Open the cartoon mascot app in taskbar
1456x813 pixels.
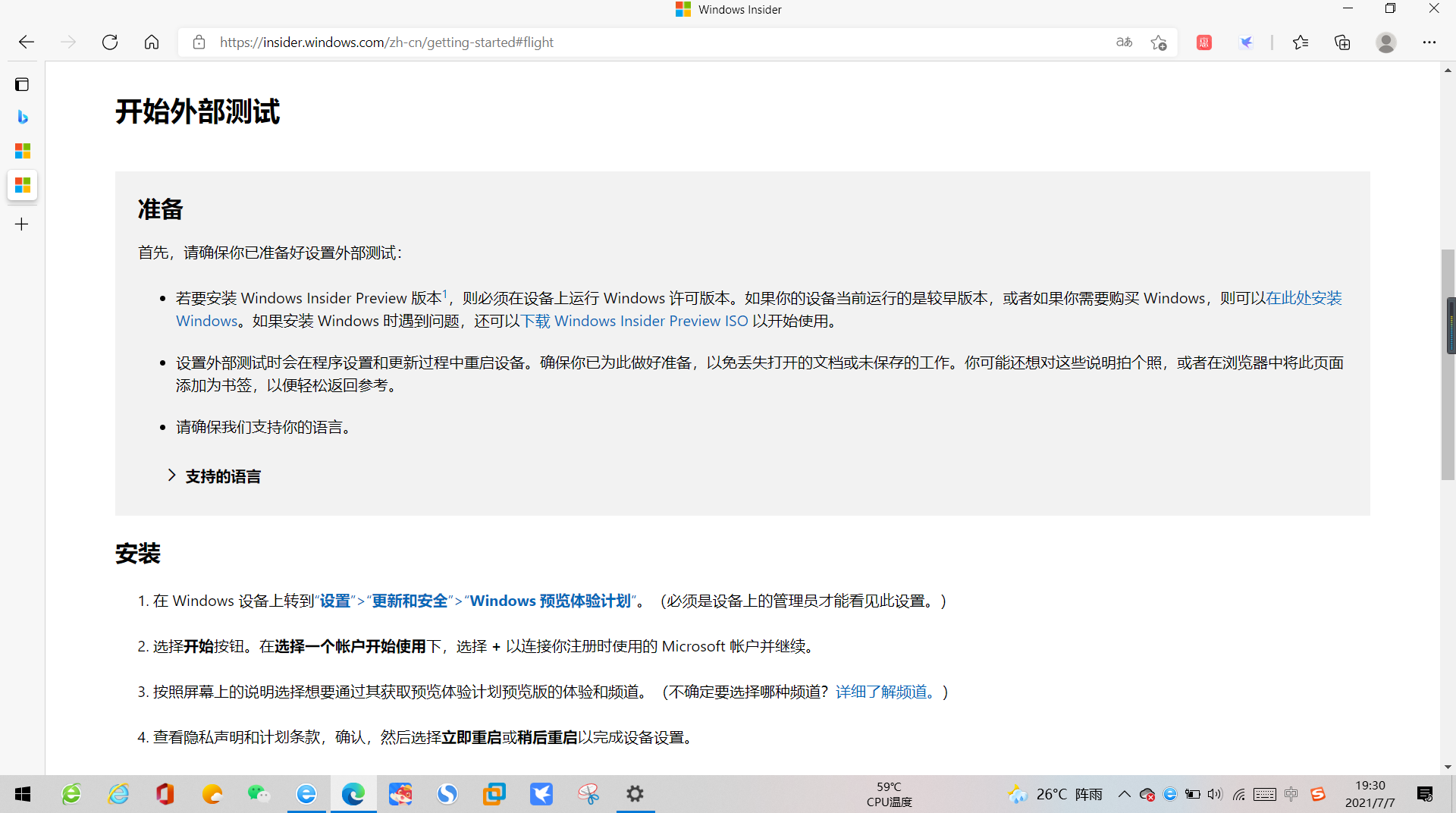coord(400,794)
